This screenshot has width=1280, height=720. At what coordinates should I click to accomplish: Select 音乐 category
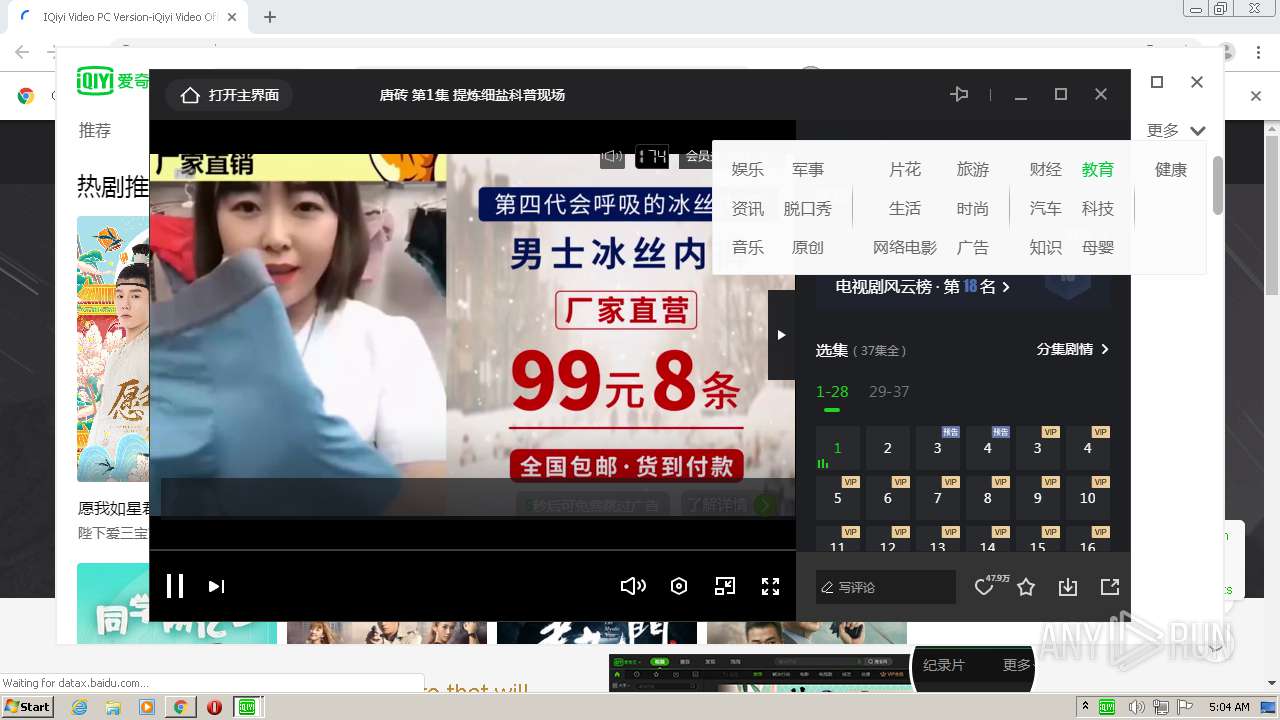click(748, 248)
